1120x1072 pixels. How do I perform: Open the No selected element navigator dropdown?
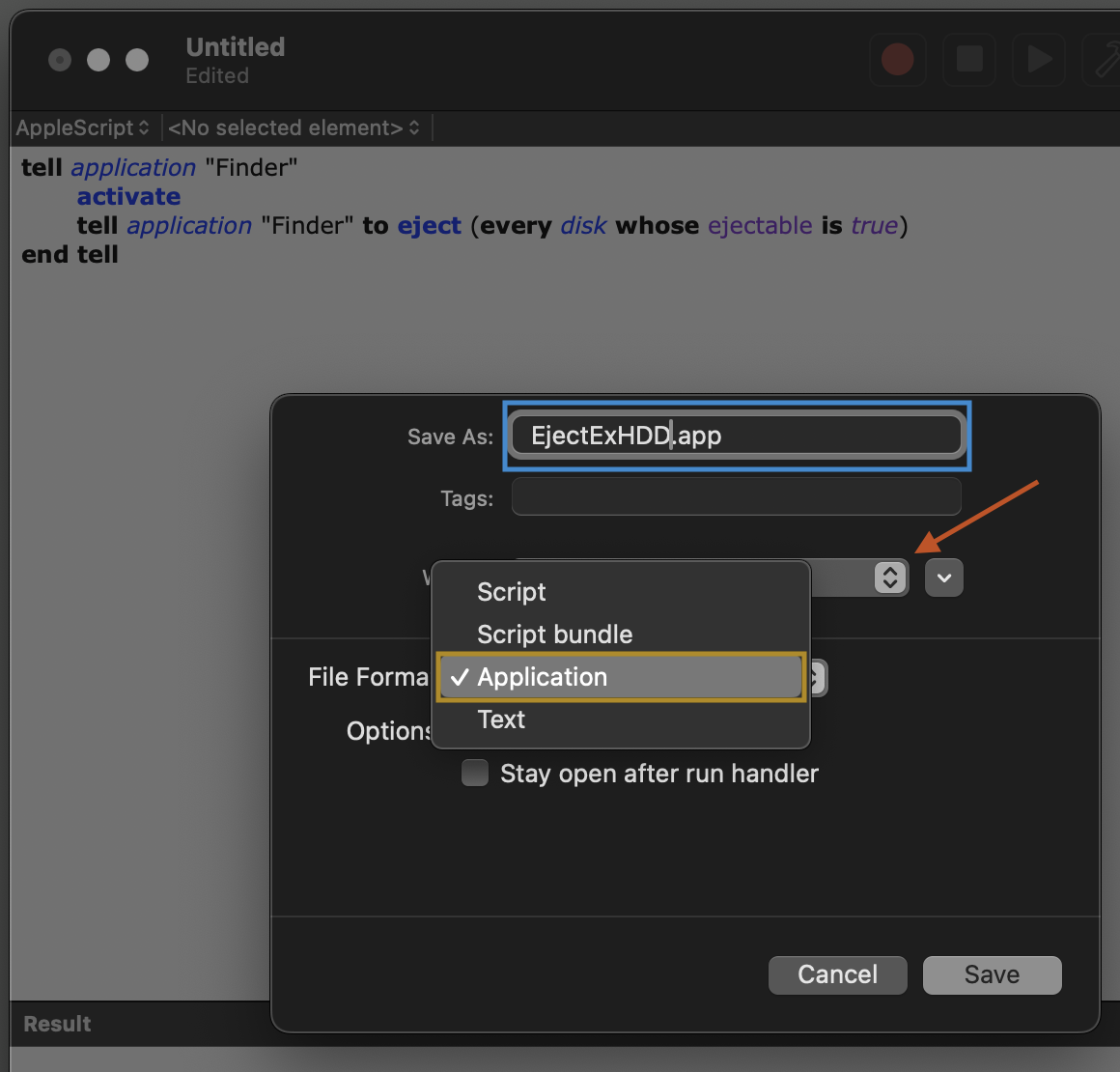[293, 127]
